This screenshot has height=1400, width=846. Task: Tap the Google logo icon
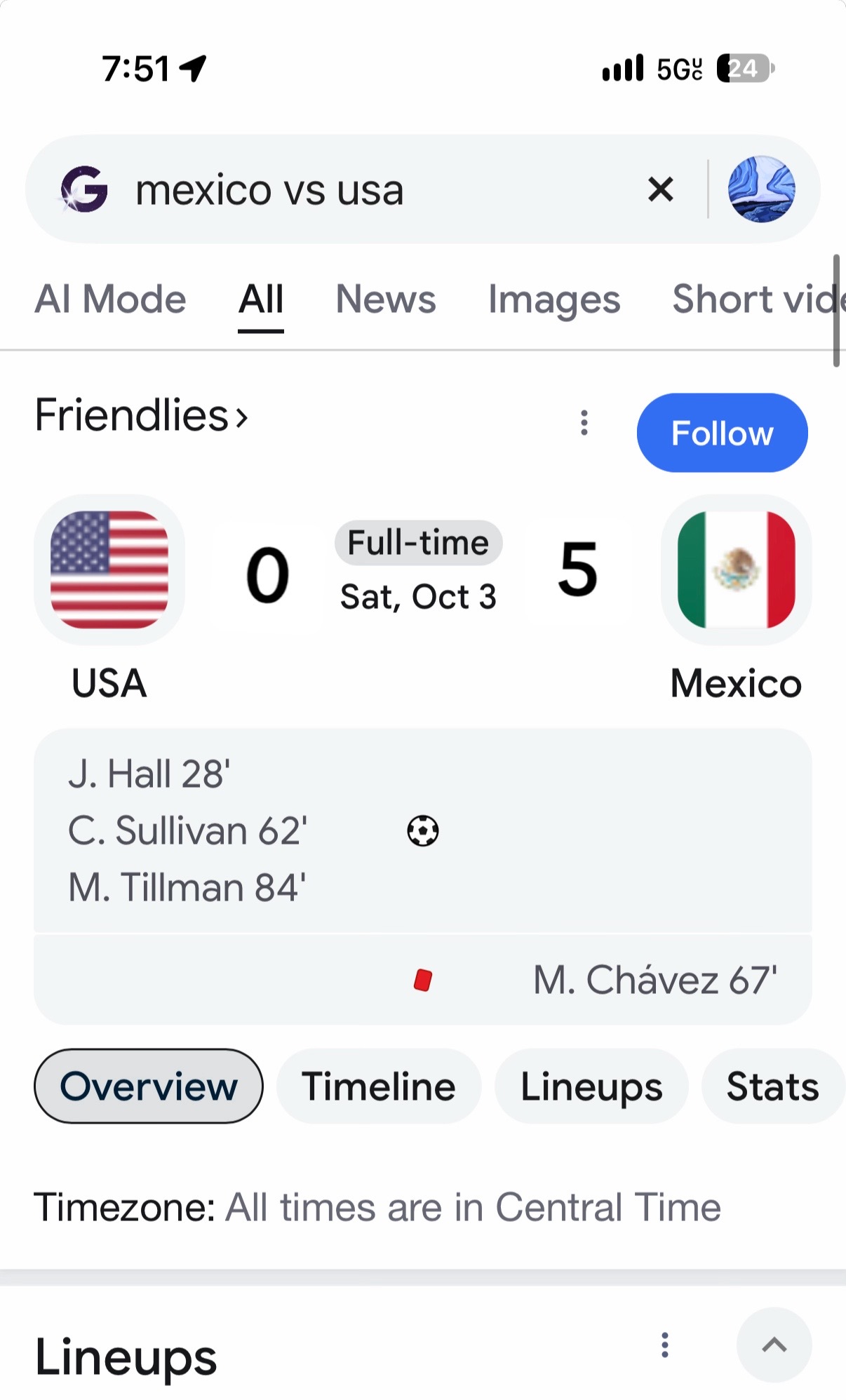pos(84,189)
